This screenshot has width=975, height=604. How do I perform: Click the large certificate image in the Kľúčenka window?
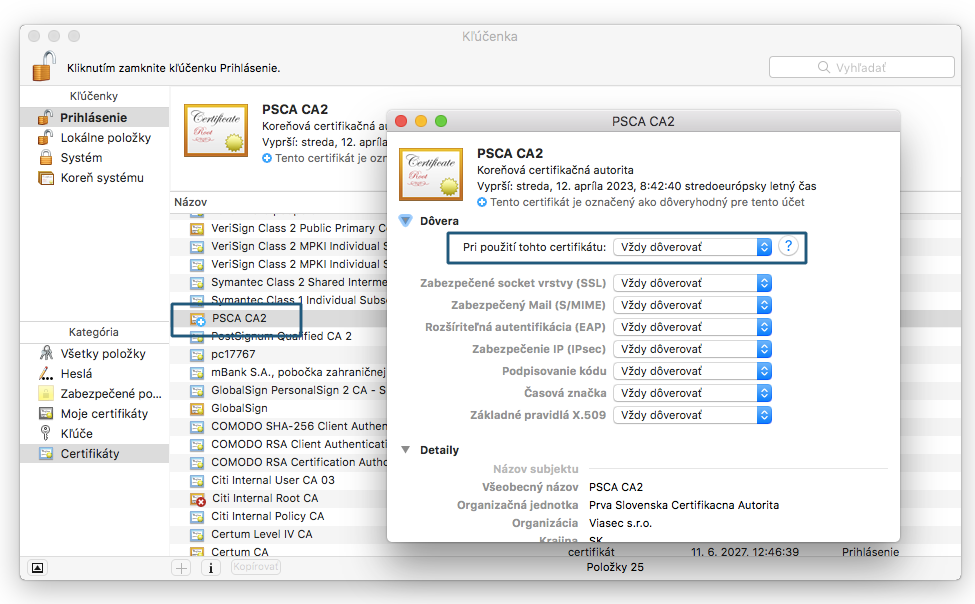216,130
